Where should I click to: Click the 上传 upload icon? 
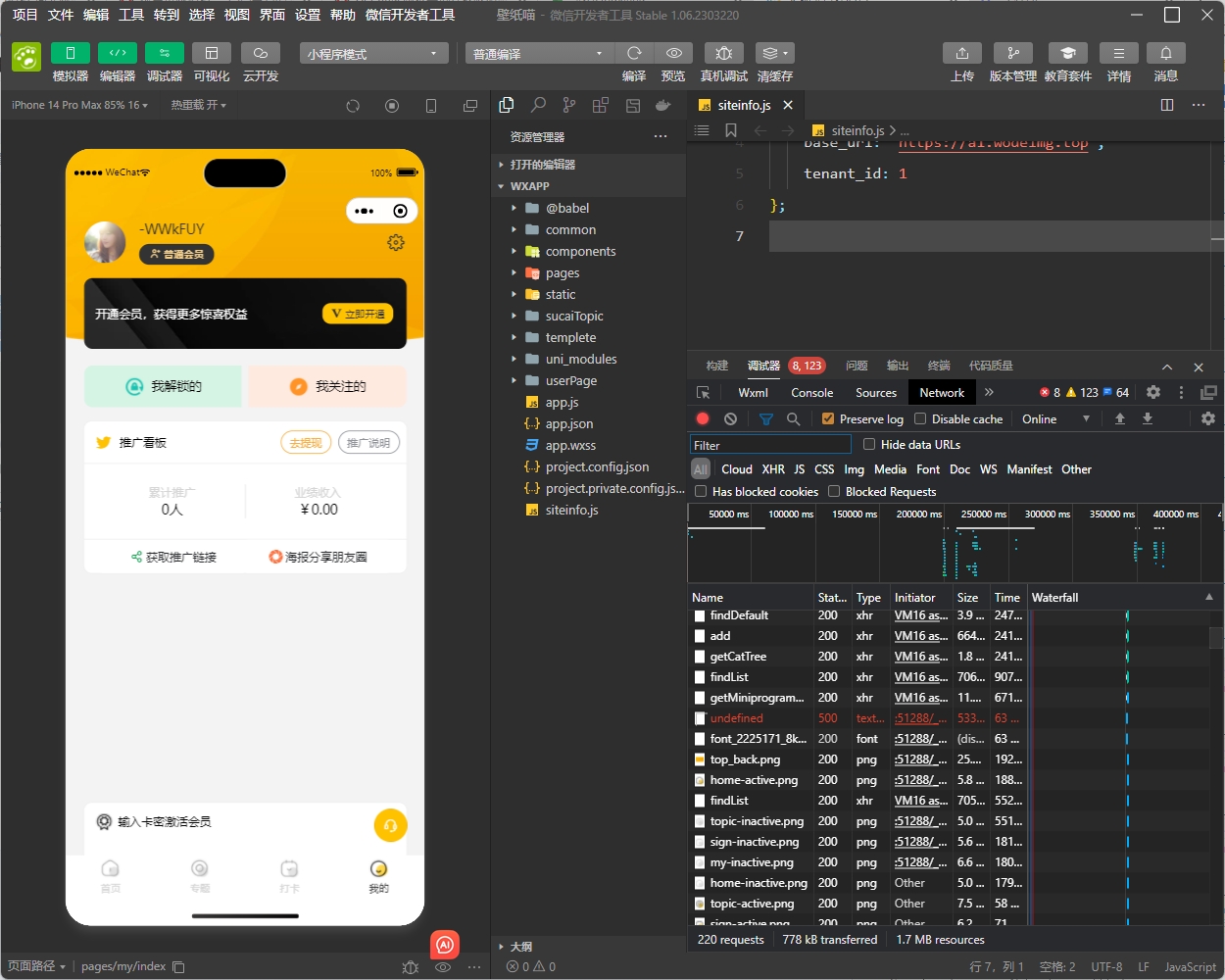coord(962,53)
